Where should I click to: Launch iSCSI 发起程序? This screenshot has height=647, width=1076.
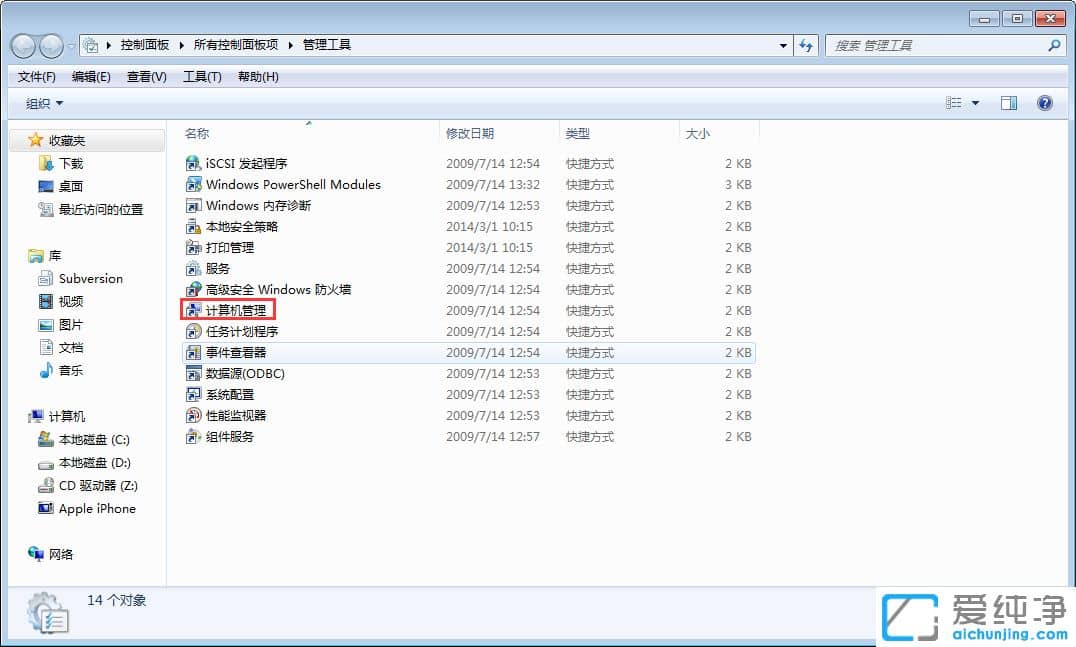[238, 163]
